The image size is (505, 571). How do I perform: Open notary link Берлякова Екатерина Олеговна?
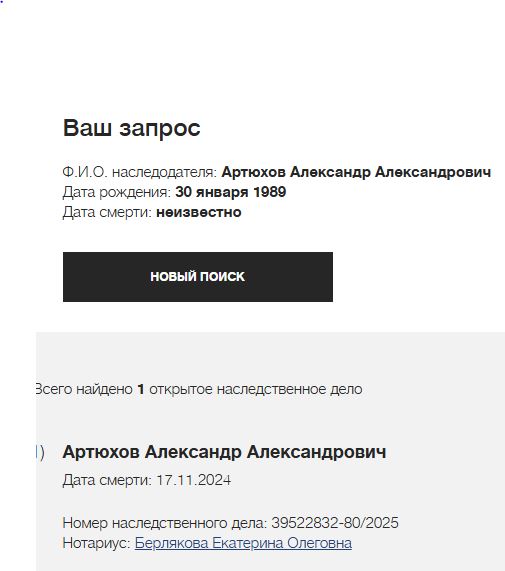coord(243,543)
